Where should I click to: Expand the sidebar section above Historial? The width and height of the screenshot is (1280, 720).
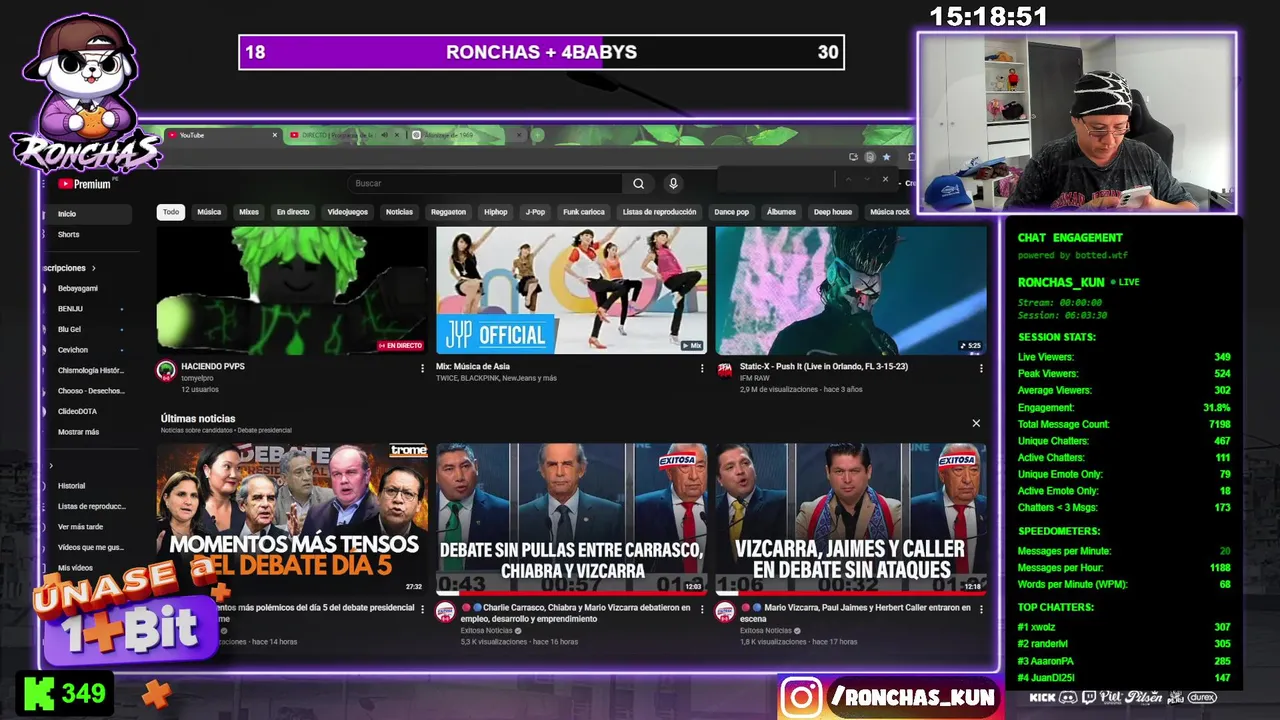click(x=51, y=465)
